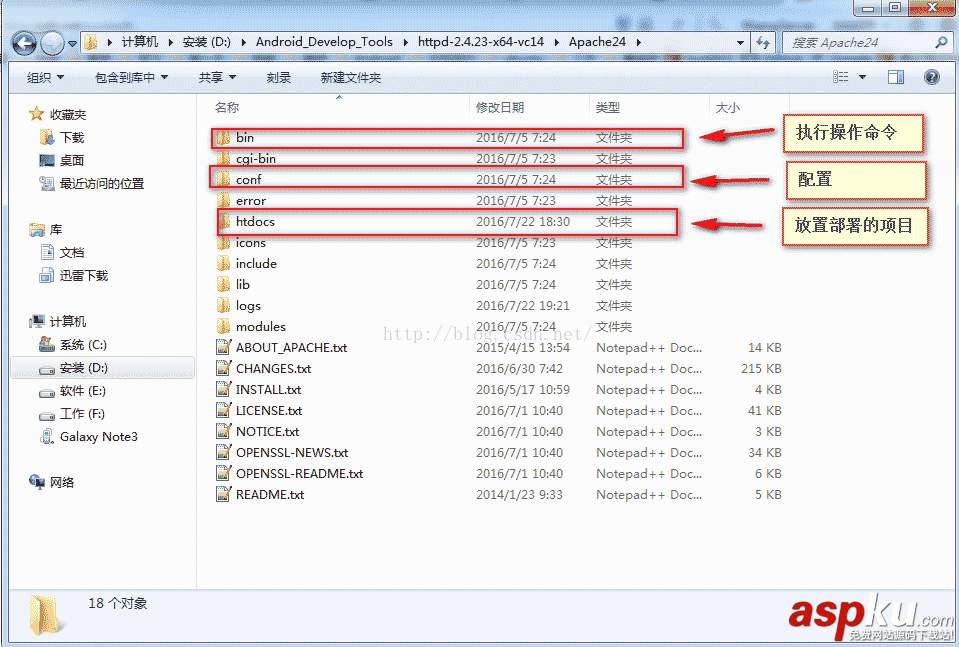Expand the arrow after Apache24 breadcrumb
The width and height of the screenshot is (959, 647).
[x=639, y=42]
